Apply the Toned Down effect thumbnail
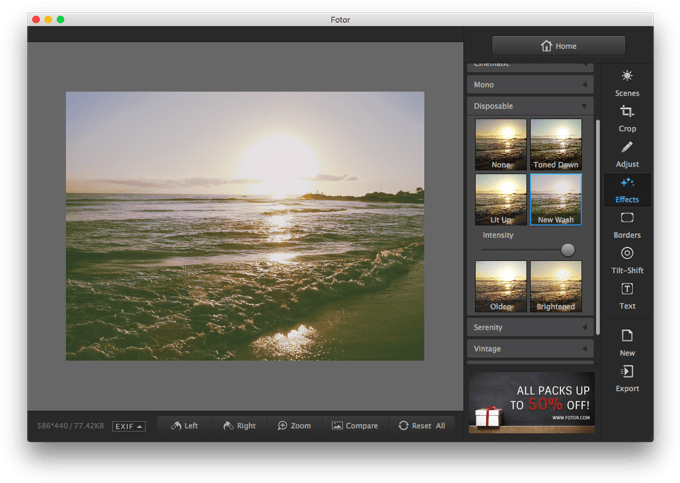The image size is (680, 483). click(556, 144)
